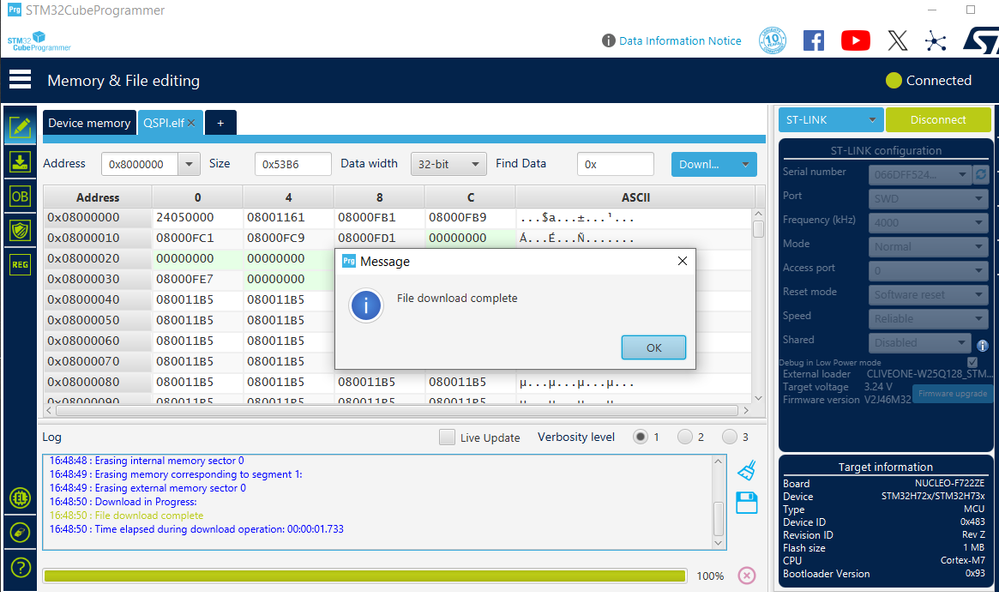999x592 pixels.
Task: Open the Frequency (kHz) dropdown
Action: [928, 222]
